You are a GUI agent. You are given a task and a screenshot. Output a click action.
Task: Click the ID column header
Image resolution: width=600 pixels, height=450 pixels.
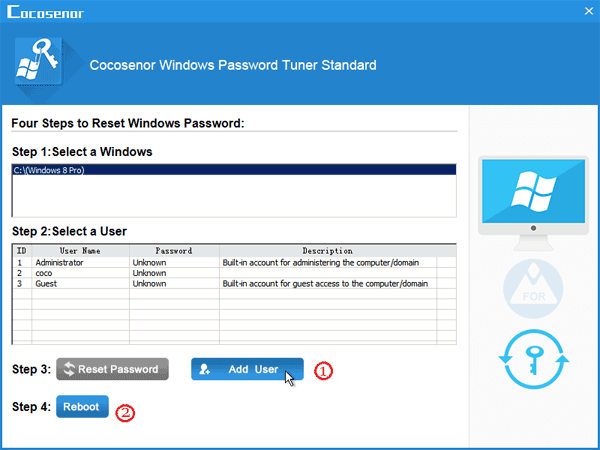[x=22, y=251]
